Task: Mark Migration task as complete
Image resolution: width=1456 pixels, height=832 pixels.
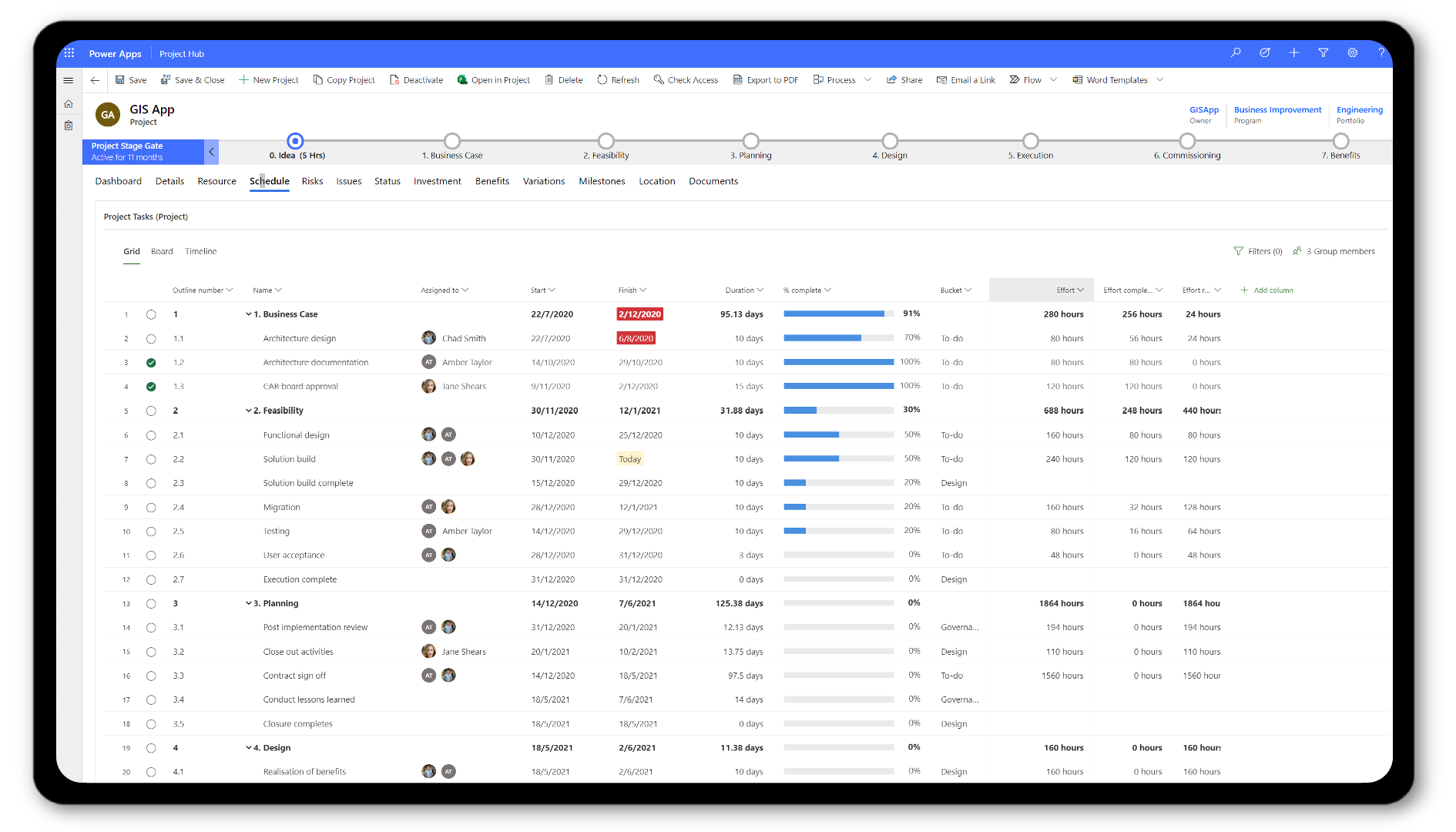Action: 151,507
